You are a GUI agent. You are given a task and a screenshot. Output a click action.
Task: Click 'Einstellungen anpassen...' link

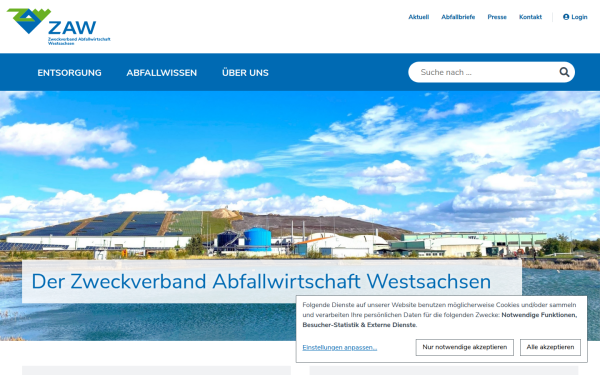tap(340, 347)
